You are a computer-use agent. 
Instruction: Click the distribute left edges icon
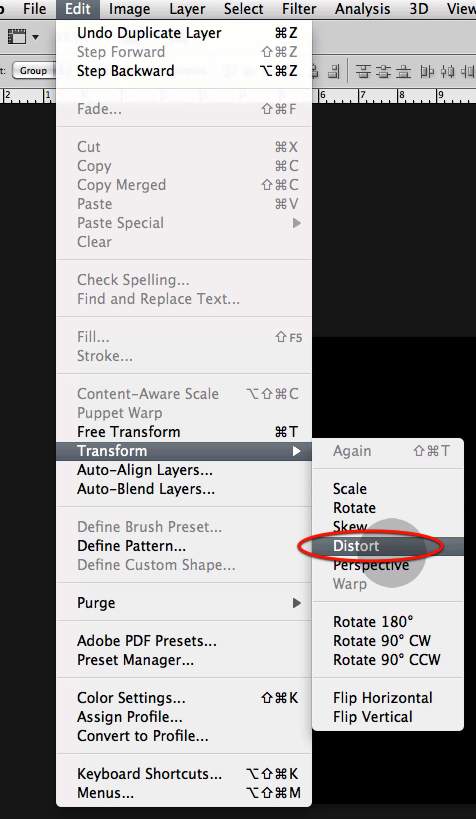(x=427, y=71)
